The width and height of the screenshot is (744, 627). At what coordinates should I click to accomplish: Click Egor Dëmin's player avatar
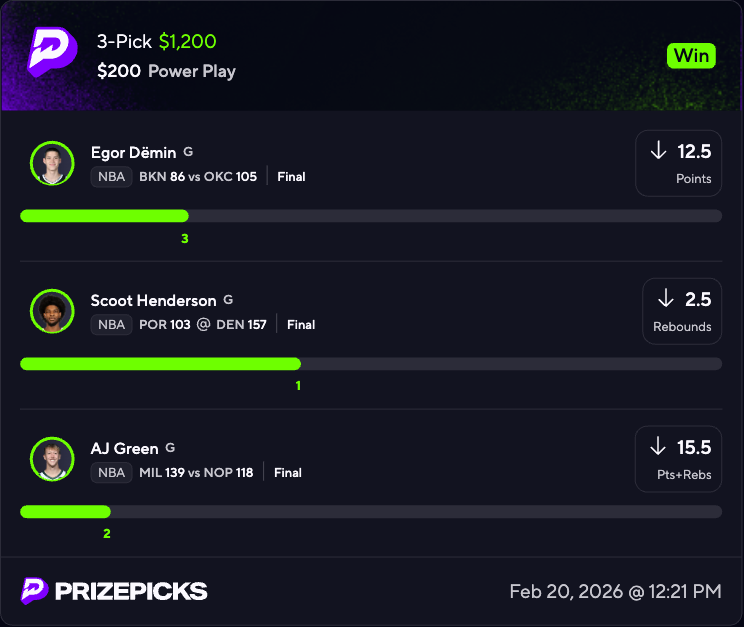click(x=52, y=163)
